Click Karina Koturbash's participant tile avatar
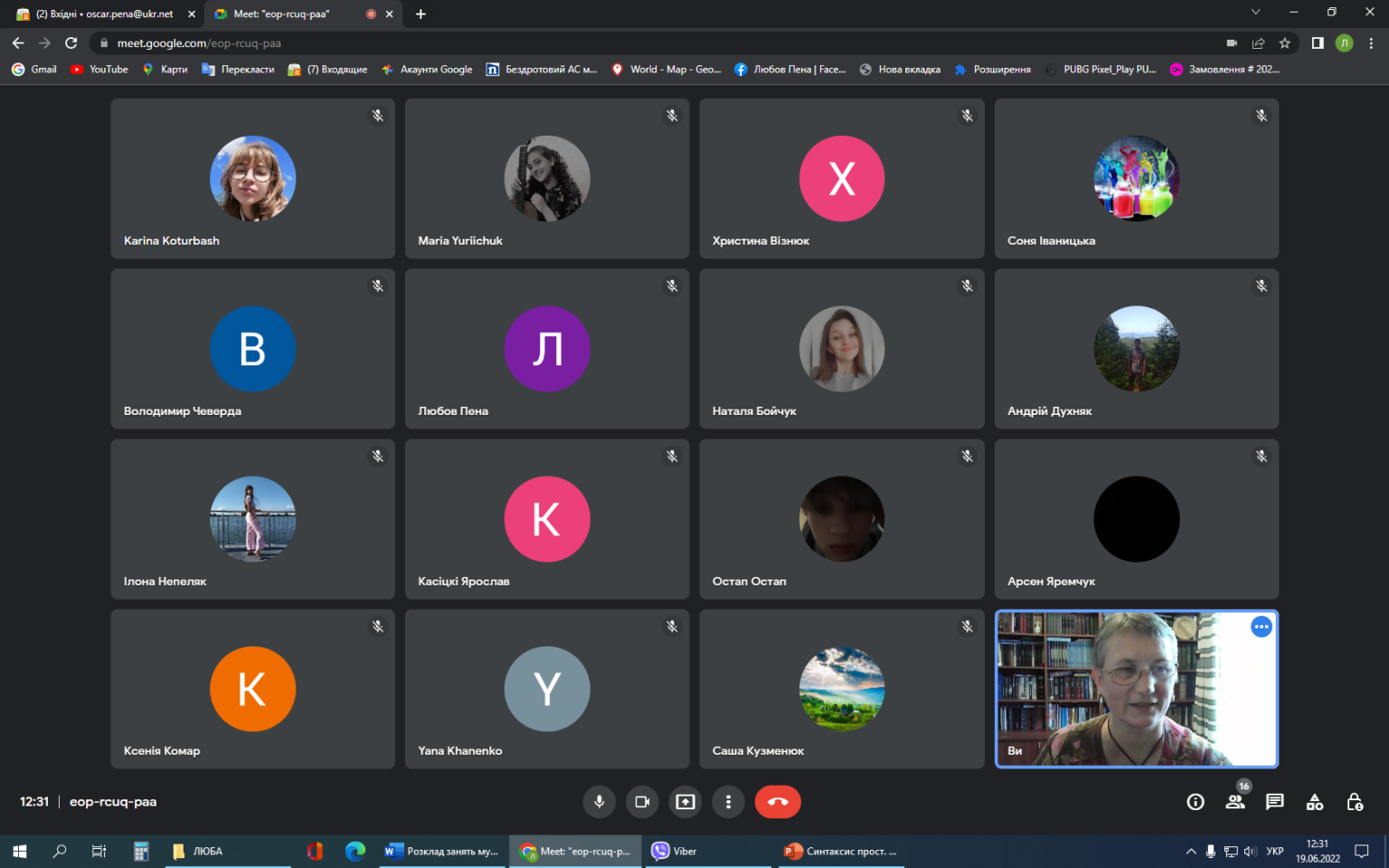The height and width of the screenshot is (868, 1389). tap(252, 179)
